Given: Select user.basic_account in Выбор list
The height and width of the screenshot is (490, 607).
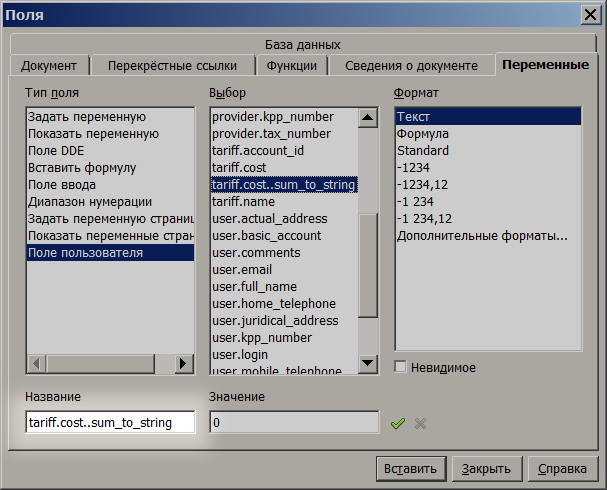Looking at the screenshot, I should click(x=285, y=236).
